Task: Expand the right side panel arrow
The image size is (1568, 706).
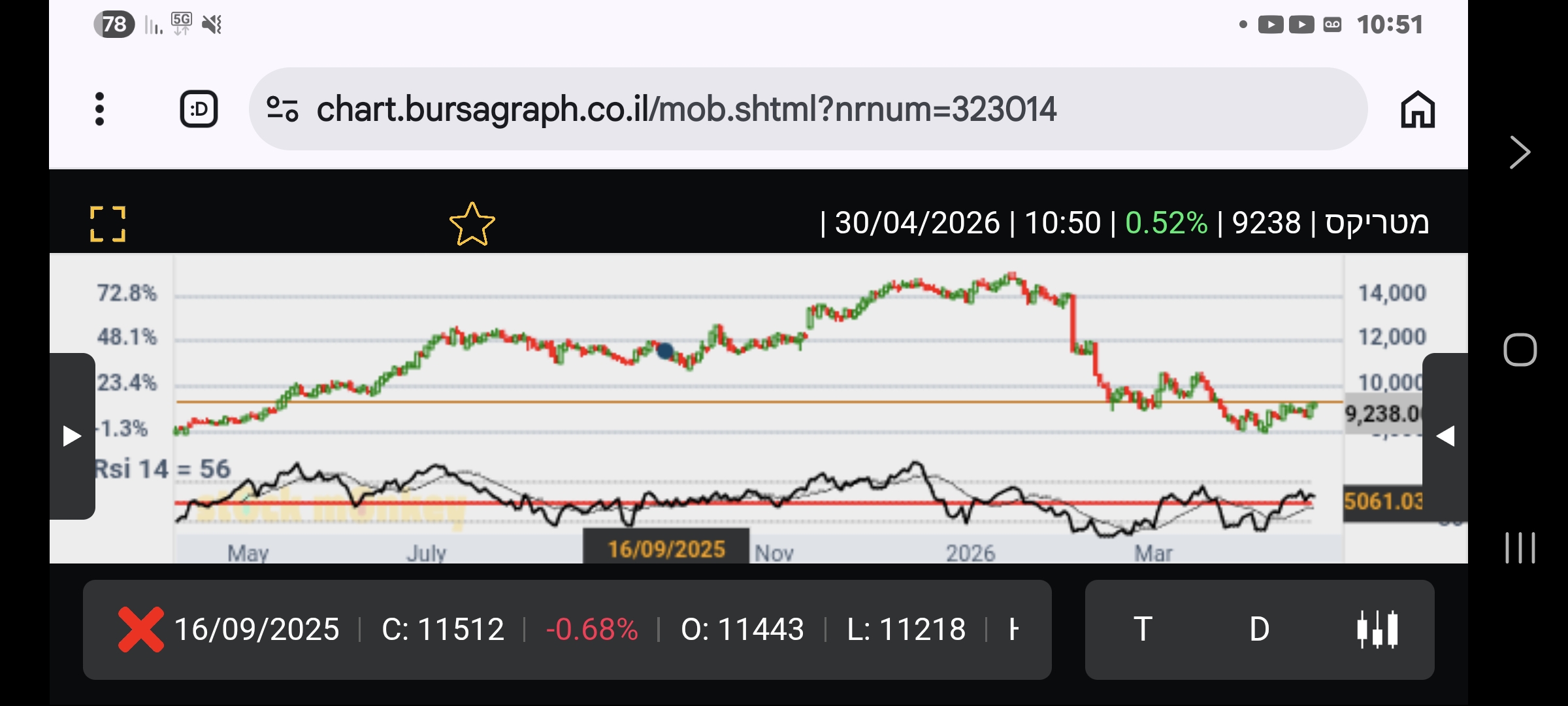Action: 1445,436
